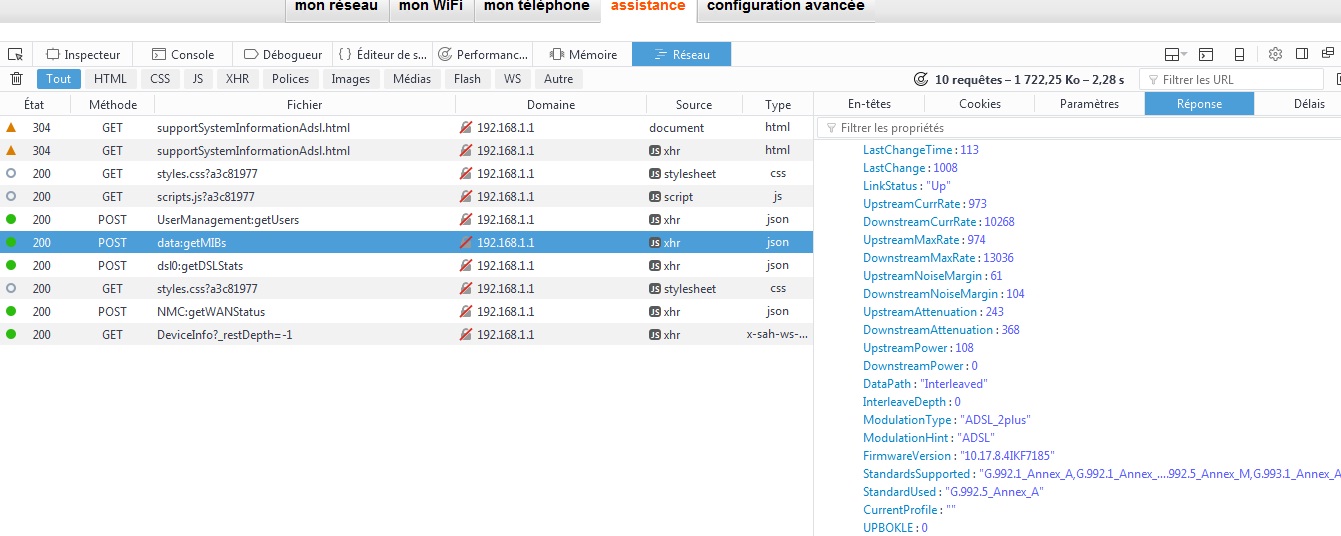Dock developer tools to the side
Screen dimensions: 1341x536
click(1302, 54)
